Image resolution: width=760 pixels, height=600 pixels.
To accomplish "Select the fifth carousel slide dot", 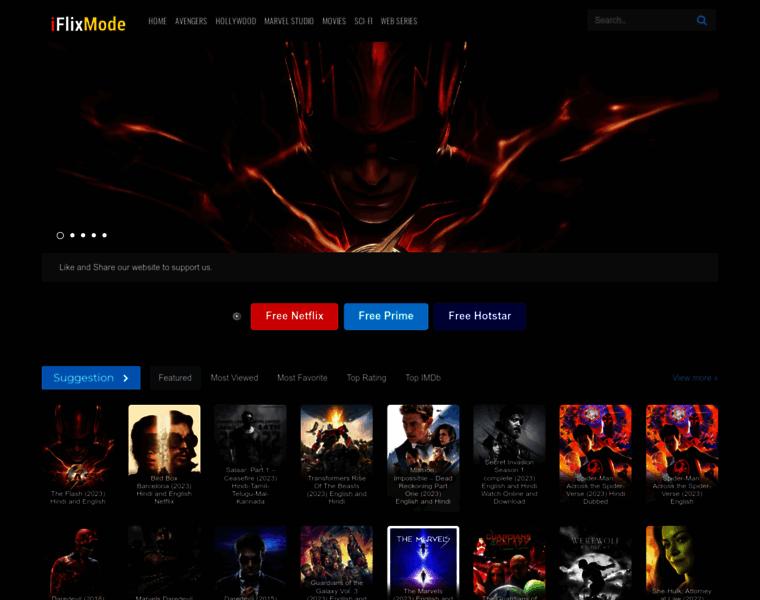I will (104, 236).
